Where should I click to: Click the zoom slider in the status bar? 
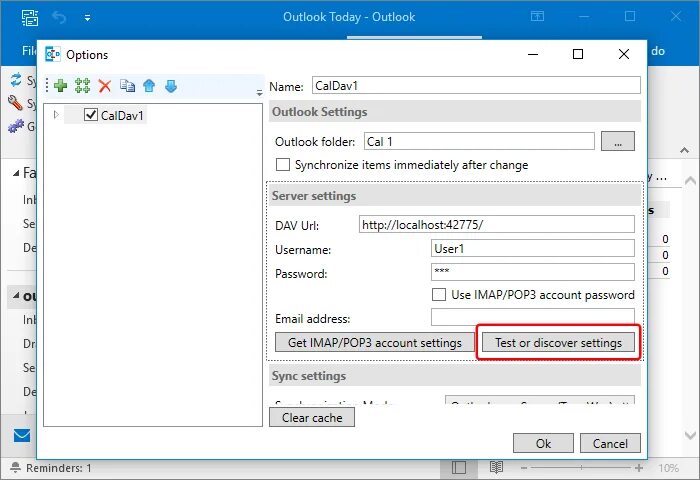[581, 468]
